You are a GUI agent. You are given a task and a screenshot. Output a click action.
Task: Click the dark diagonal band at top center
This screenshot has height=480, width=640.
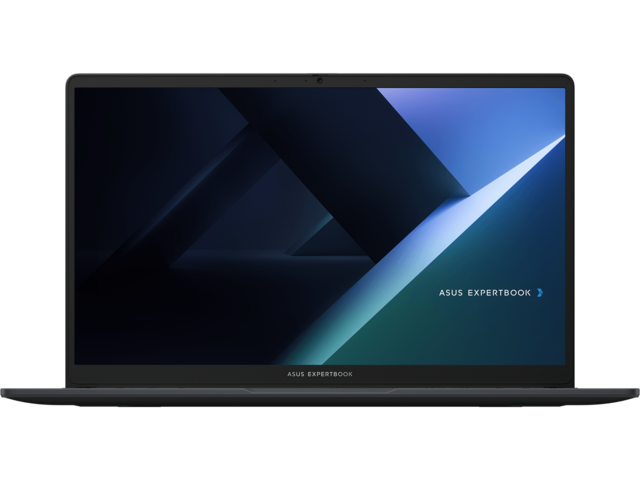pos(300,120)
